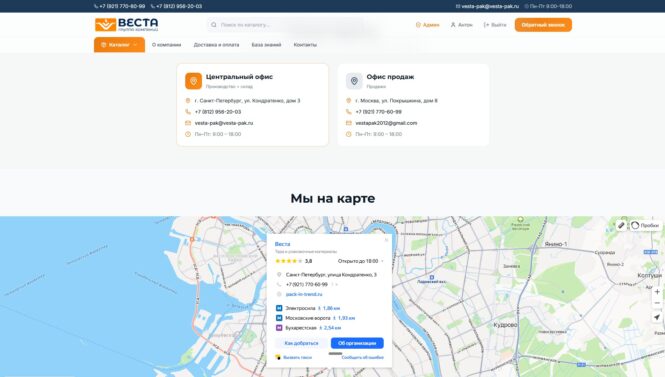Click the Мы на карте heading

332,198
